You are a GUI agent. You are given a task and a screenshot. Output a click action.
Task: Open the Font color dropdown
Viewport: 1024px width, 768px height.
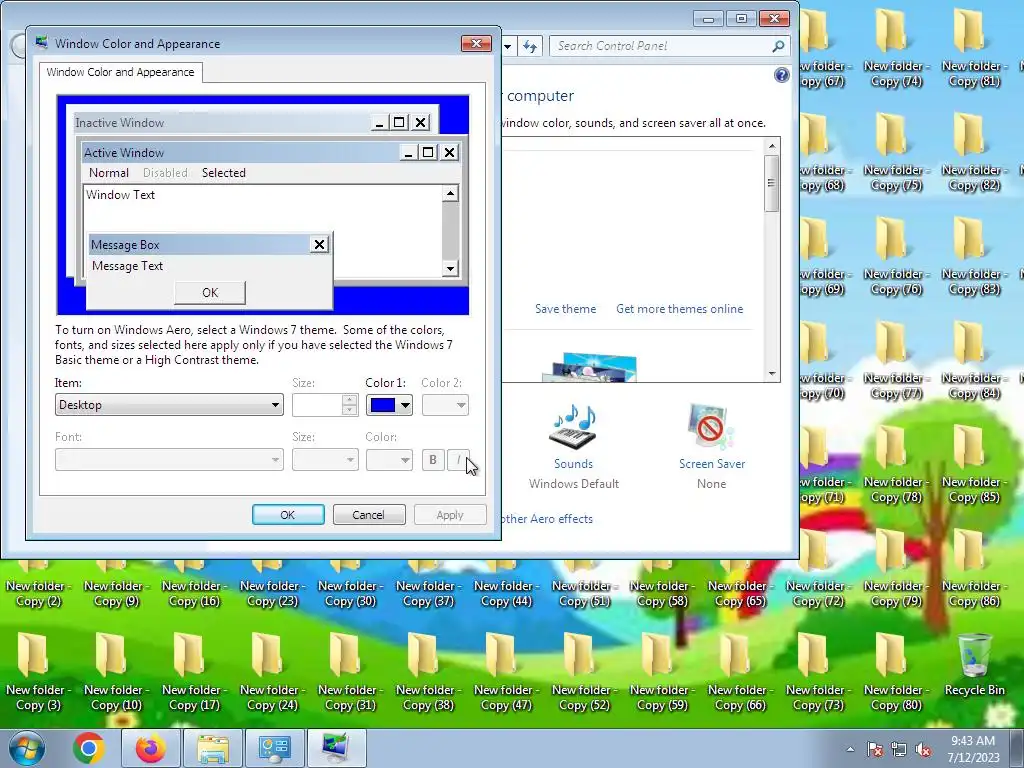click(389, 460)
